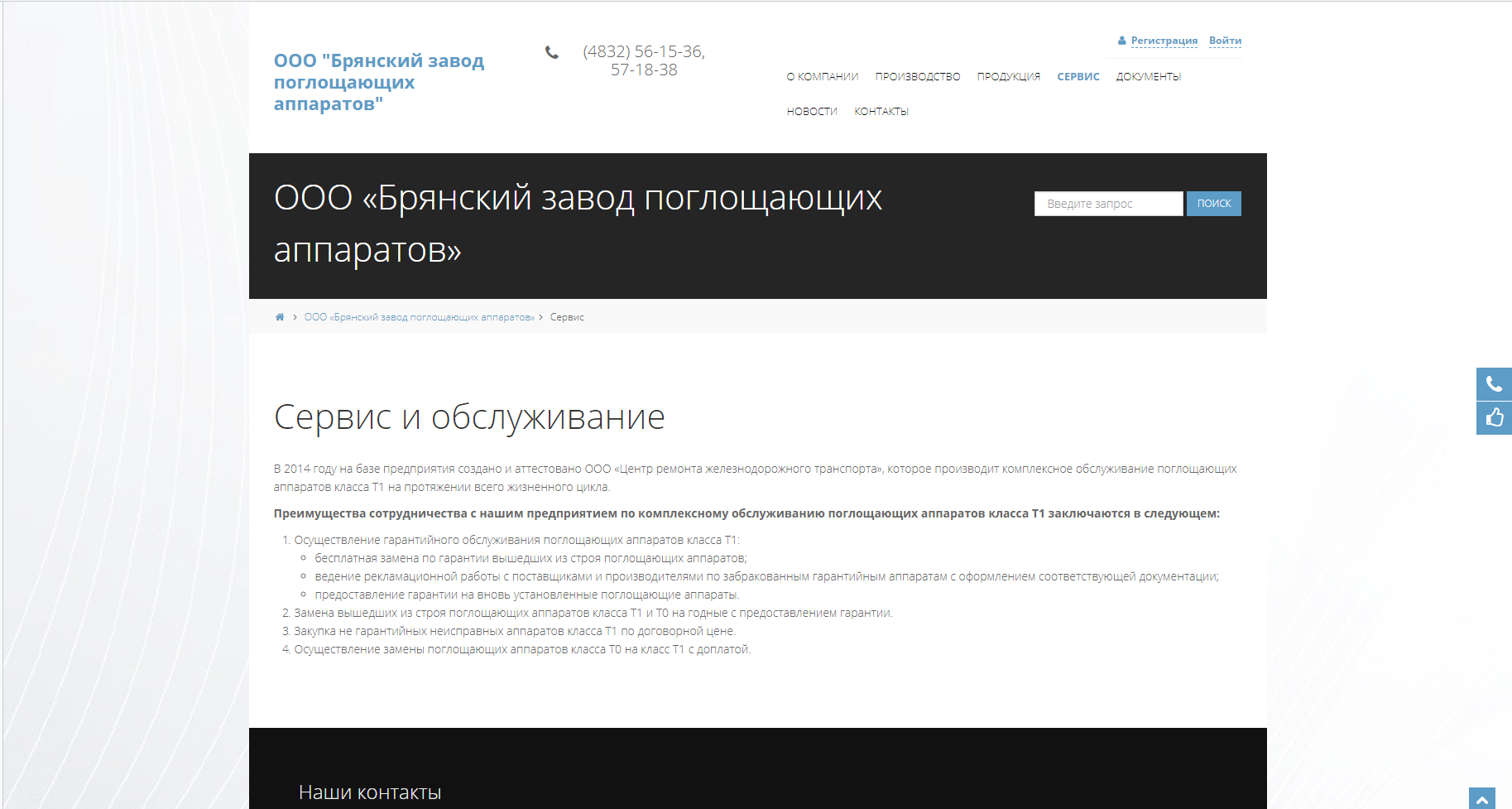Focus the Введите запрос search field
The image size is (1512, 809).
[x=1108, y=204]
